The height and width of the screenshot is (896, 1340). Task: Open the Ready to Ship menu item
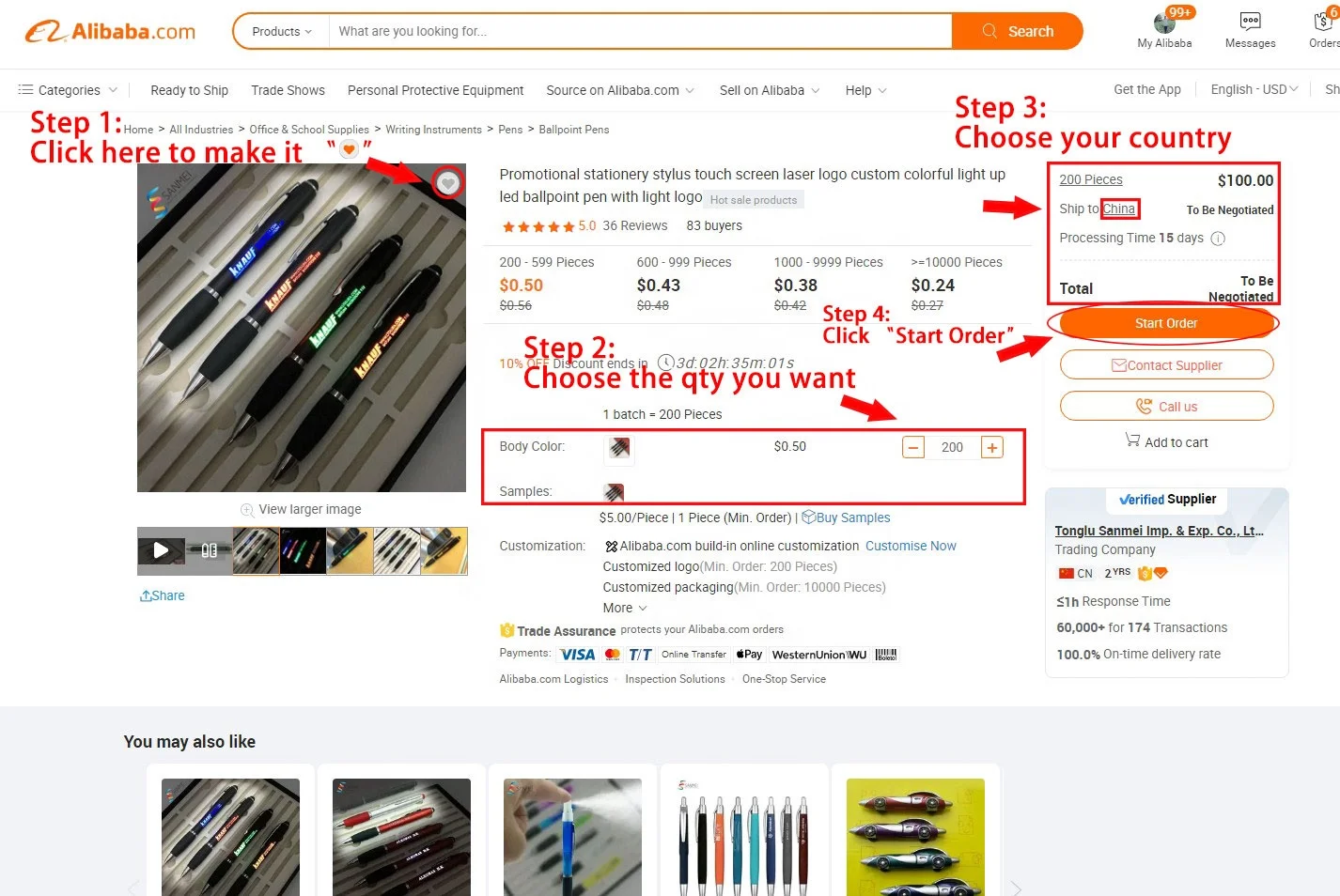pos(189,90)
